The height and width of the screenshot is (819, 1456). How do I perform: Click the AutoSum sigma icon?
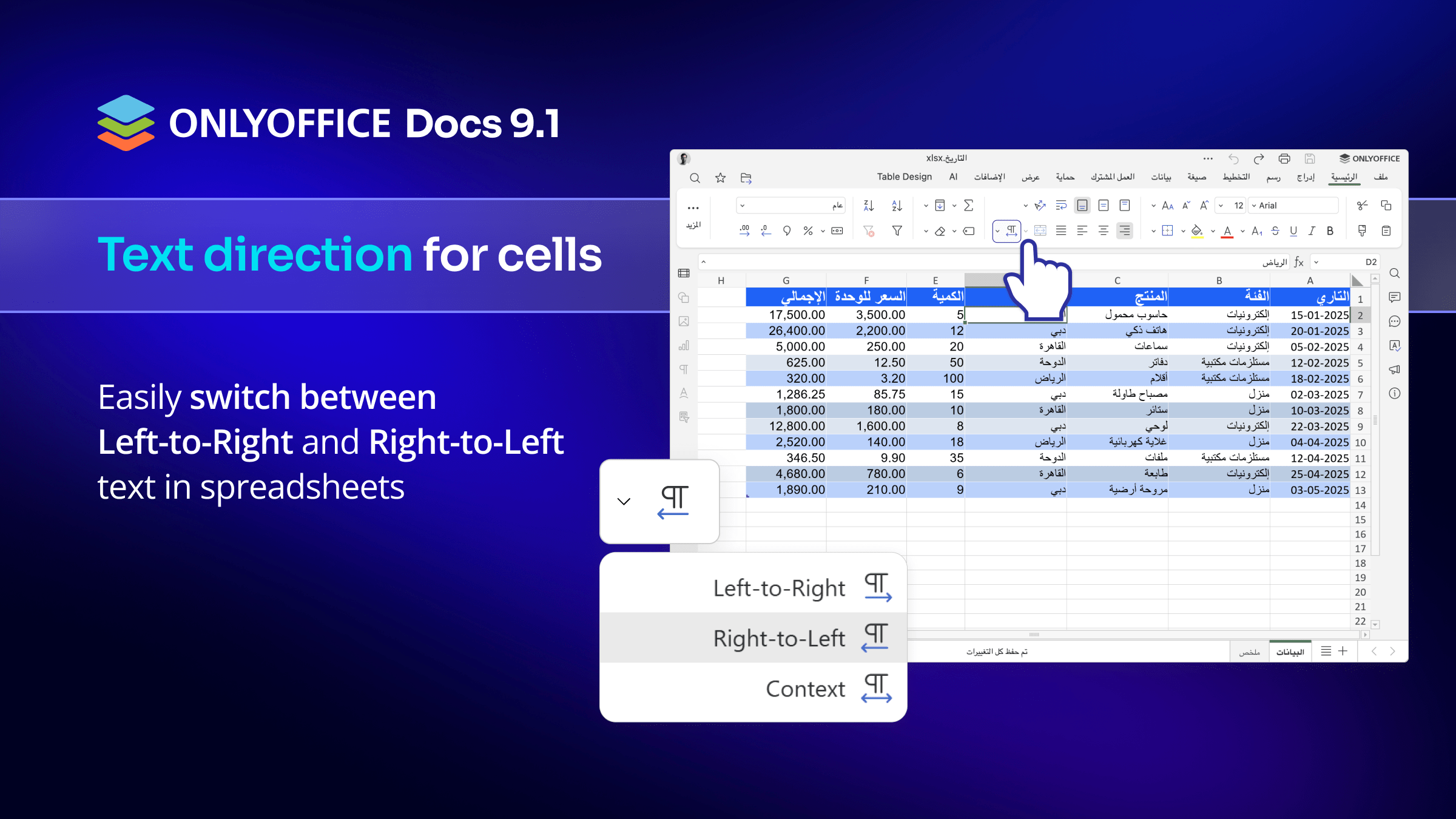click(969, 206)
